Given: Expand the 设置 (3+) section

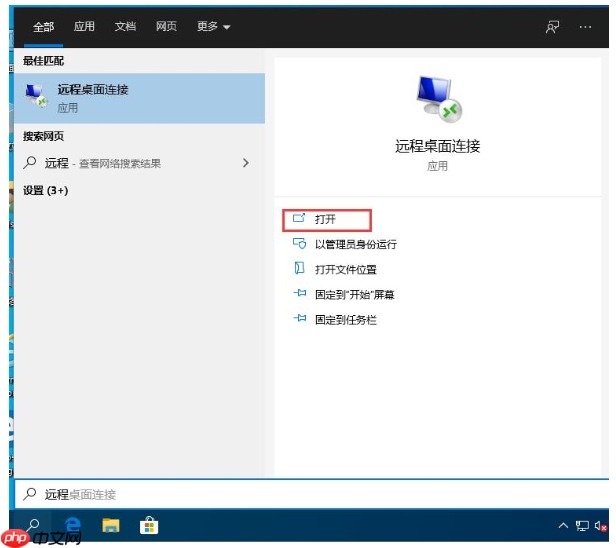Looking at the screenshot, I should tap(46, 191).
